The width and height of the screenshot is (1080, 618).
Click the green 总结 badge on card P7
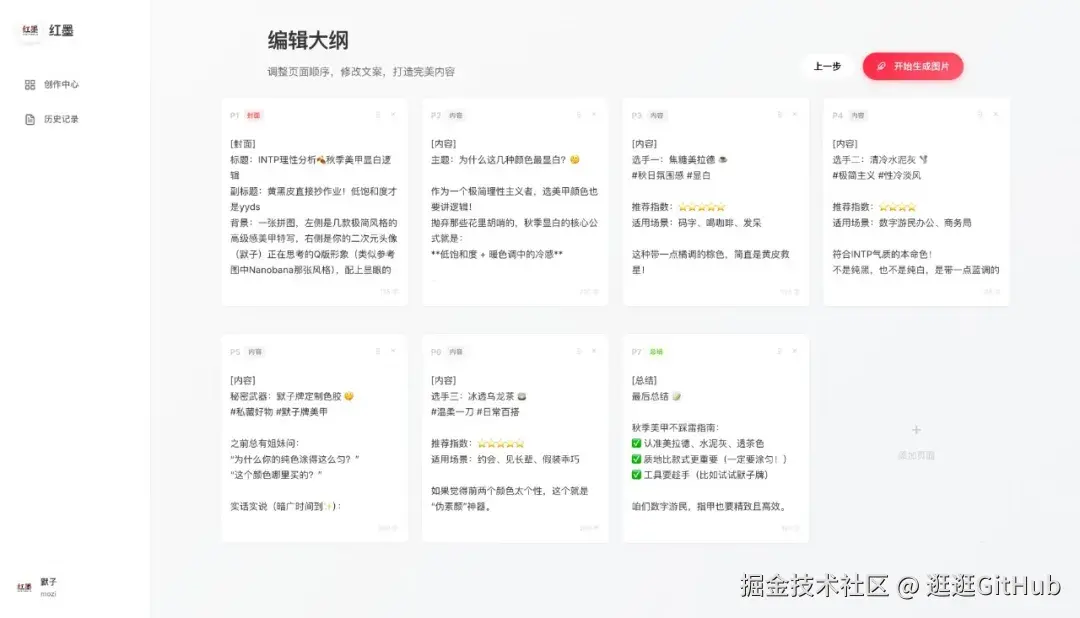coord(655,352)
